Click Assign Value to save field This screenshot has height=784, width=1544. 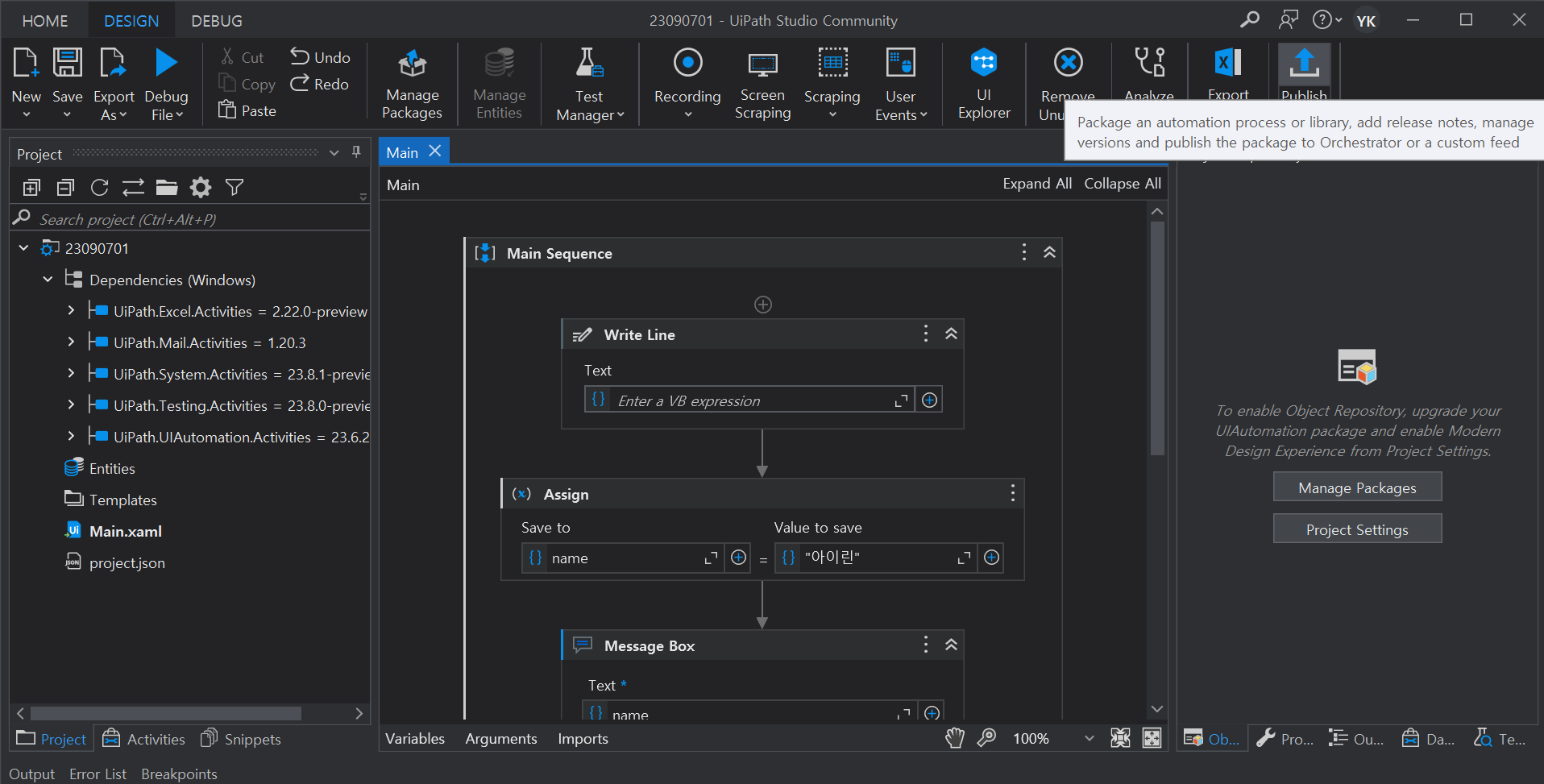pos(875,558)
